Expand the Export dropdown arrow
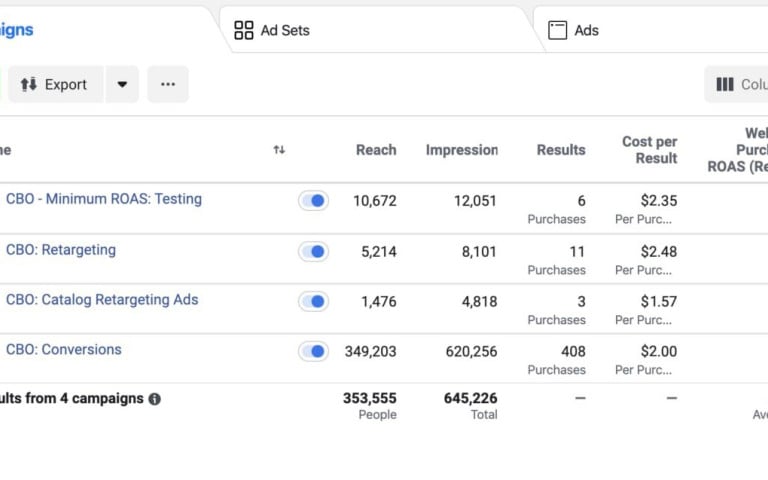The width and height of the screenshot is (768, 480). click(122, 85)
